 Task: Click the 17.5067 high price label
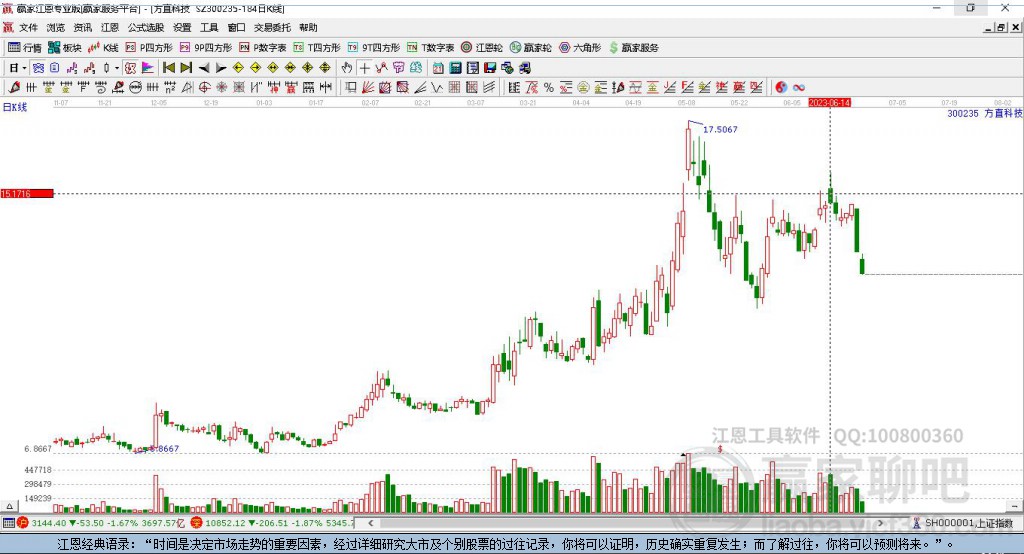point(720,129)
